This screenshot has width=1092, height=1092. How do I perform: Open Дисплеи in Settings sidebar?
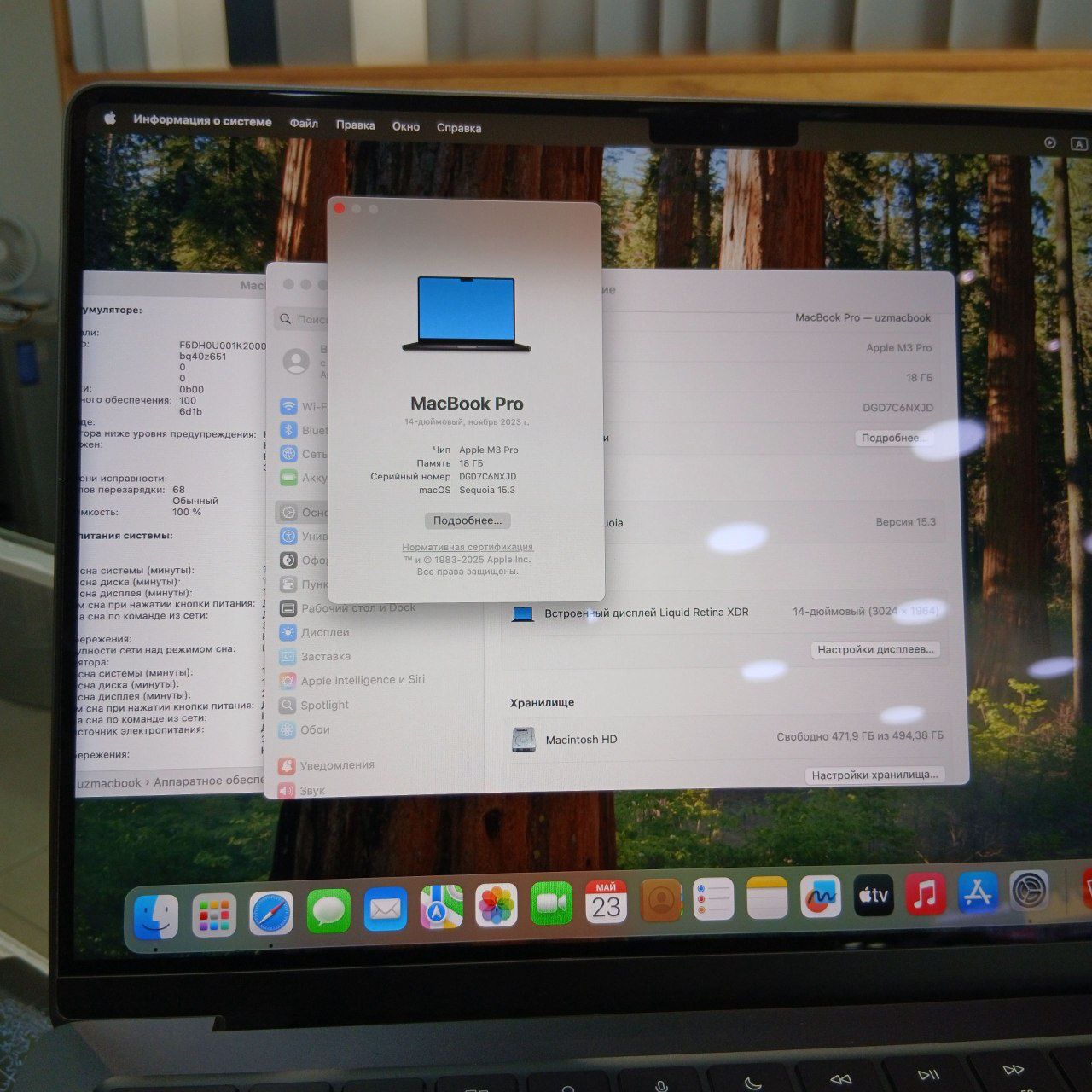tap(314, 632)
